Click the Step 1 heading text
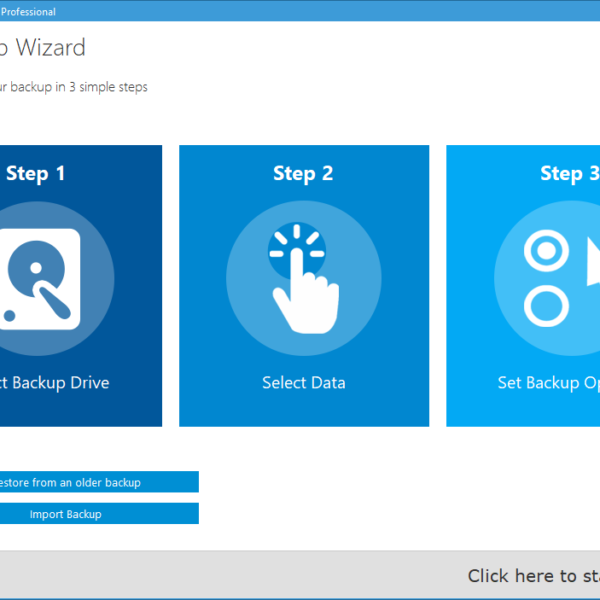Screen dimensions: 600x600 36,174
